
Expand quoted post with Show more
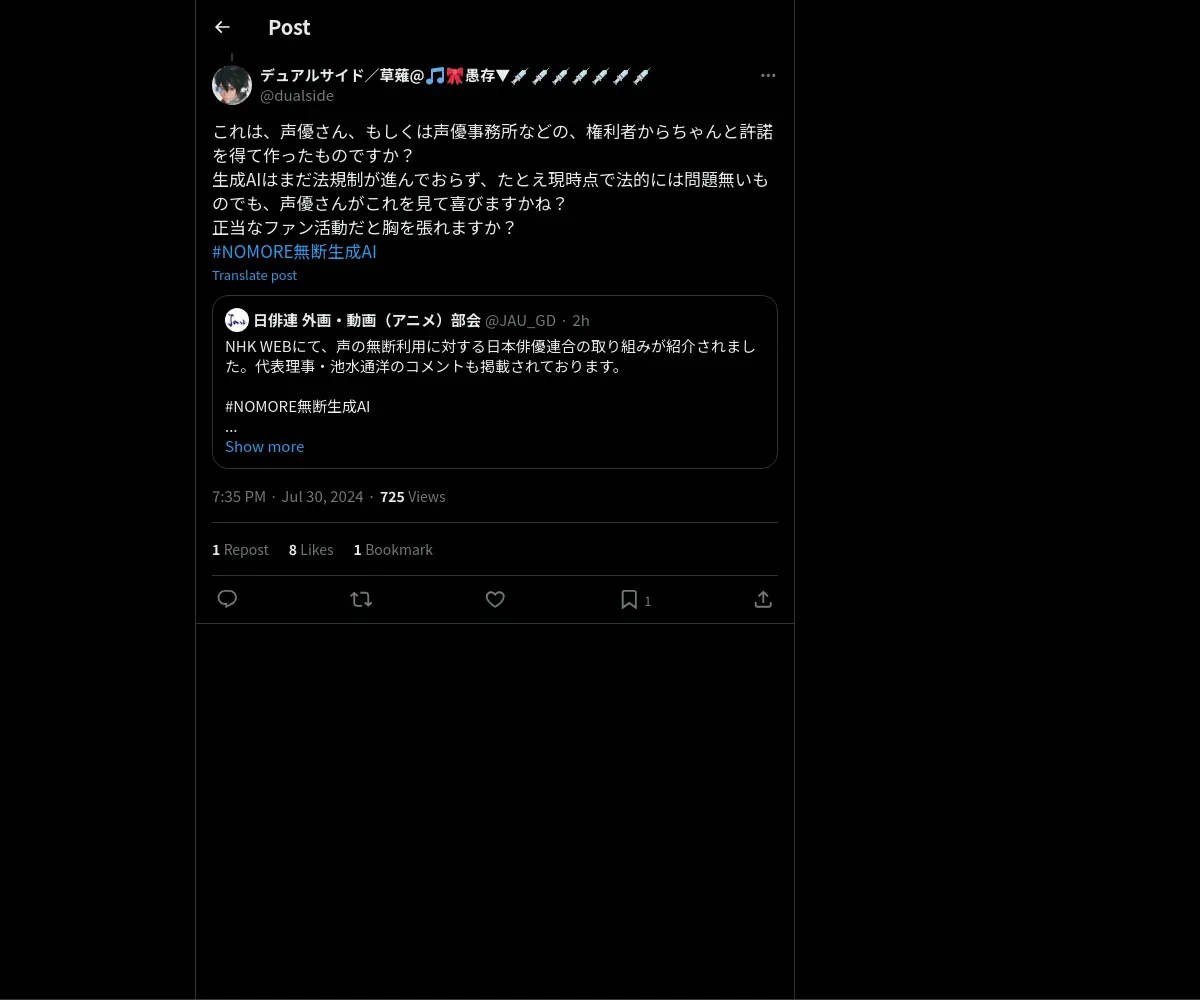click(x=264, y=447)
